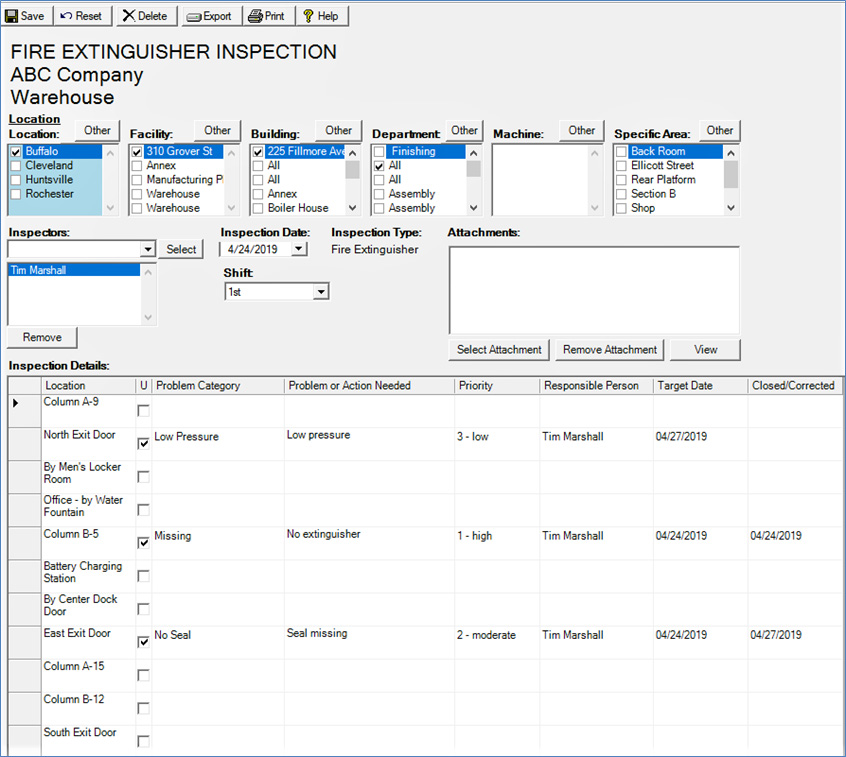Check the Ellicott Street specific area
Viewport: 846px width, 757px height.
point(622,166)
